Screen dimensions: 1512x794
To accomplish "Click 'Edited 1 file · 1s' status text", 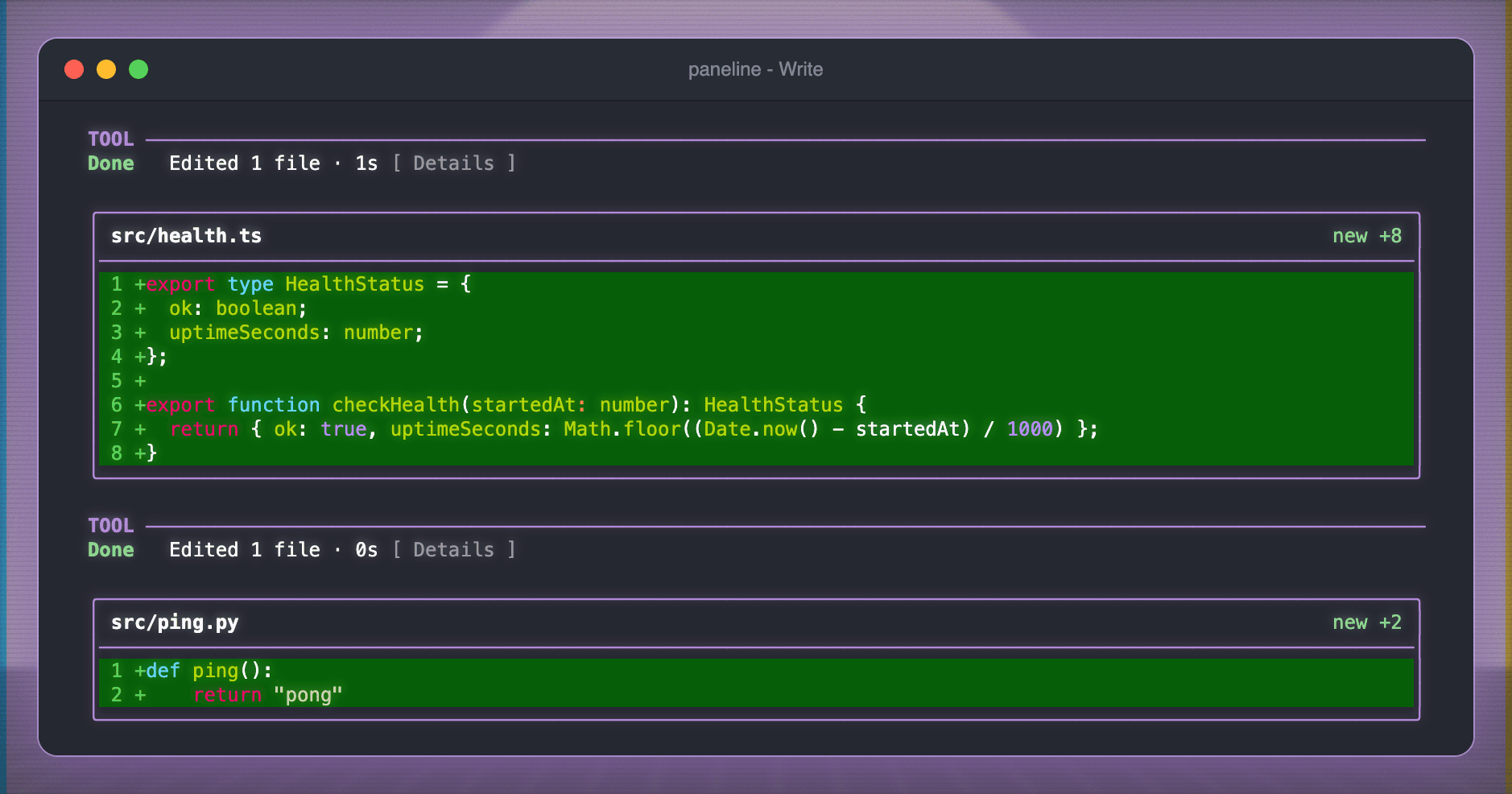I will pos(273,163).
